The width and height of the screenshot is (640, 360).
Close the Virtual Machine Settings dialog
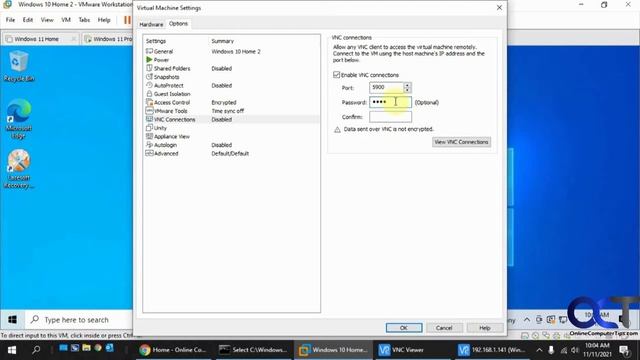pos(499,8)
